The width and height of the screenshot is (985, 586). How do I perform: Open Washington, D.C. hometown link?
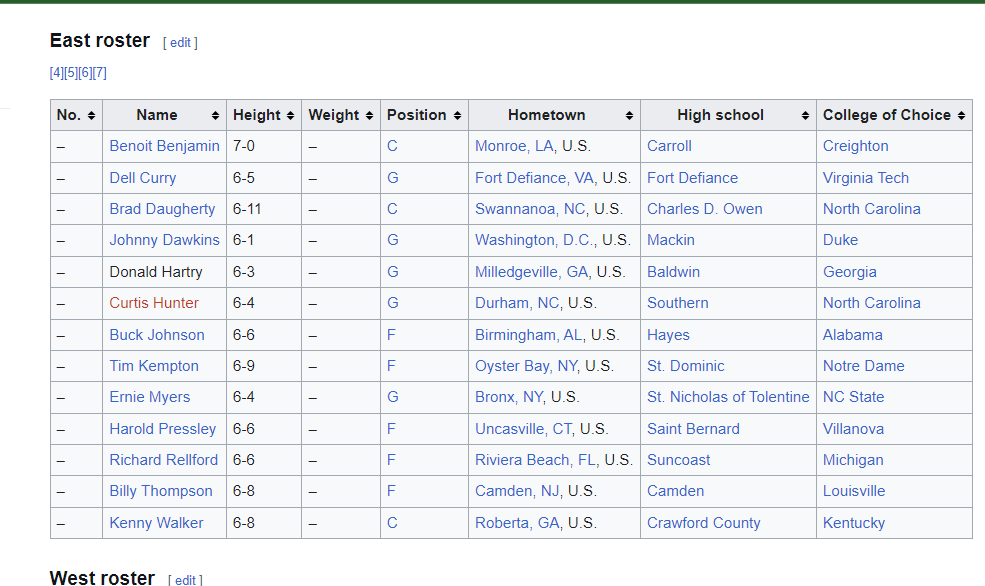(x=533, y=241)
